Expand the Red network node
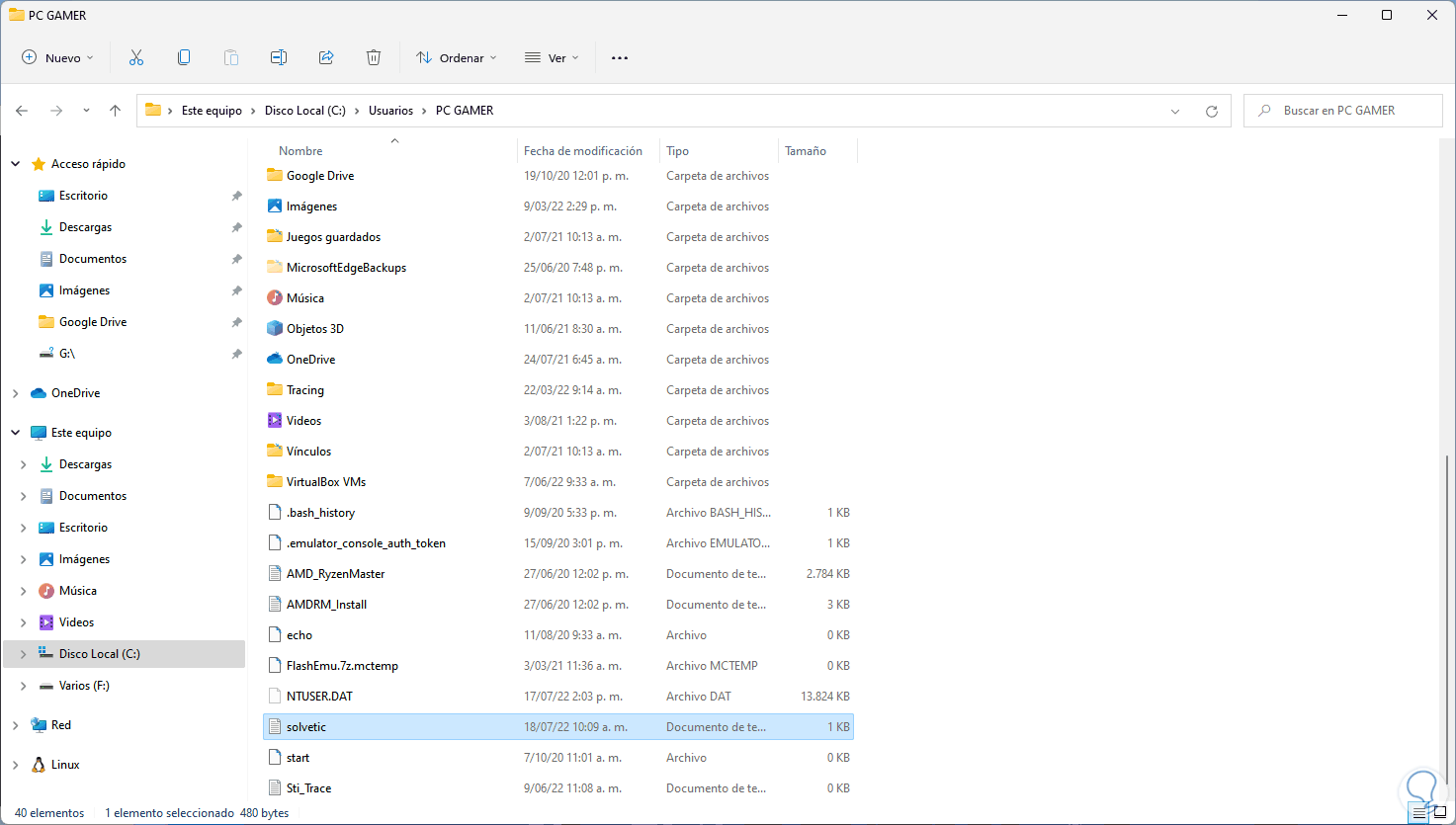This screenshot has width=1456, height=825. 16,725
